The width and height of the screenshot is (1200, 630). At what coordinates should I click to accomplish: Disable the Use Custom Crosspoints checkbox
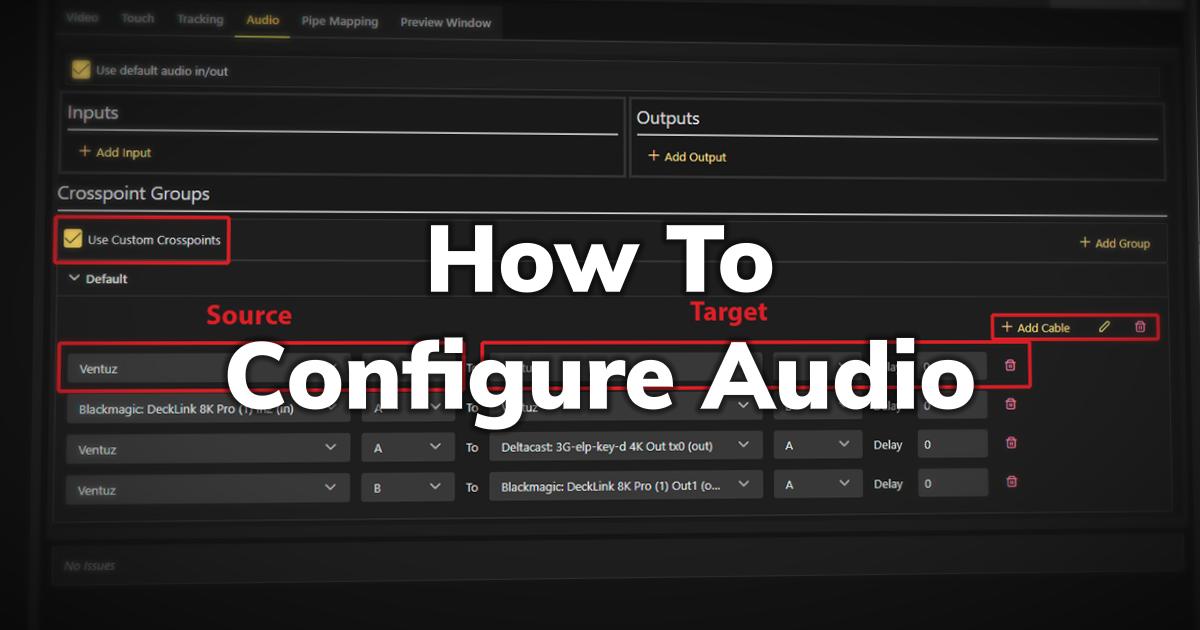coord(72,239)
